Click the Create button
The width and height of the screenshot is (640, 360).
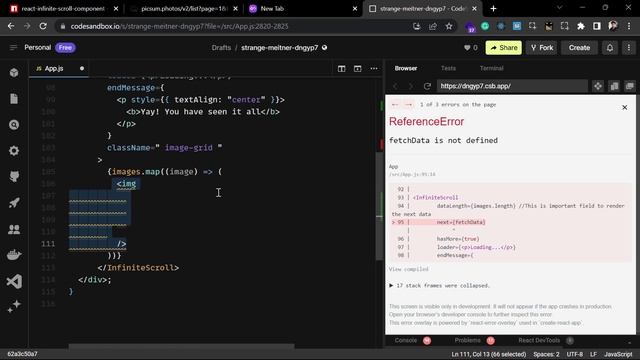(x=579, y=48)
